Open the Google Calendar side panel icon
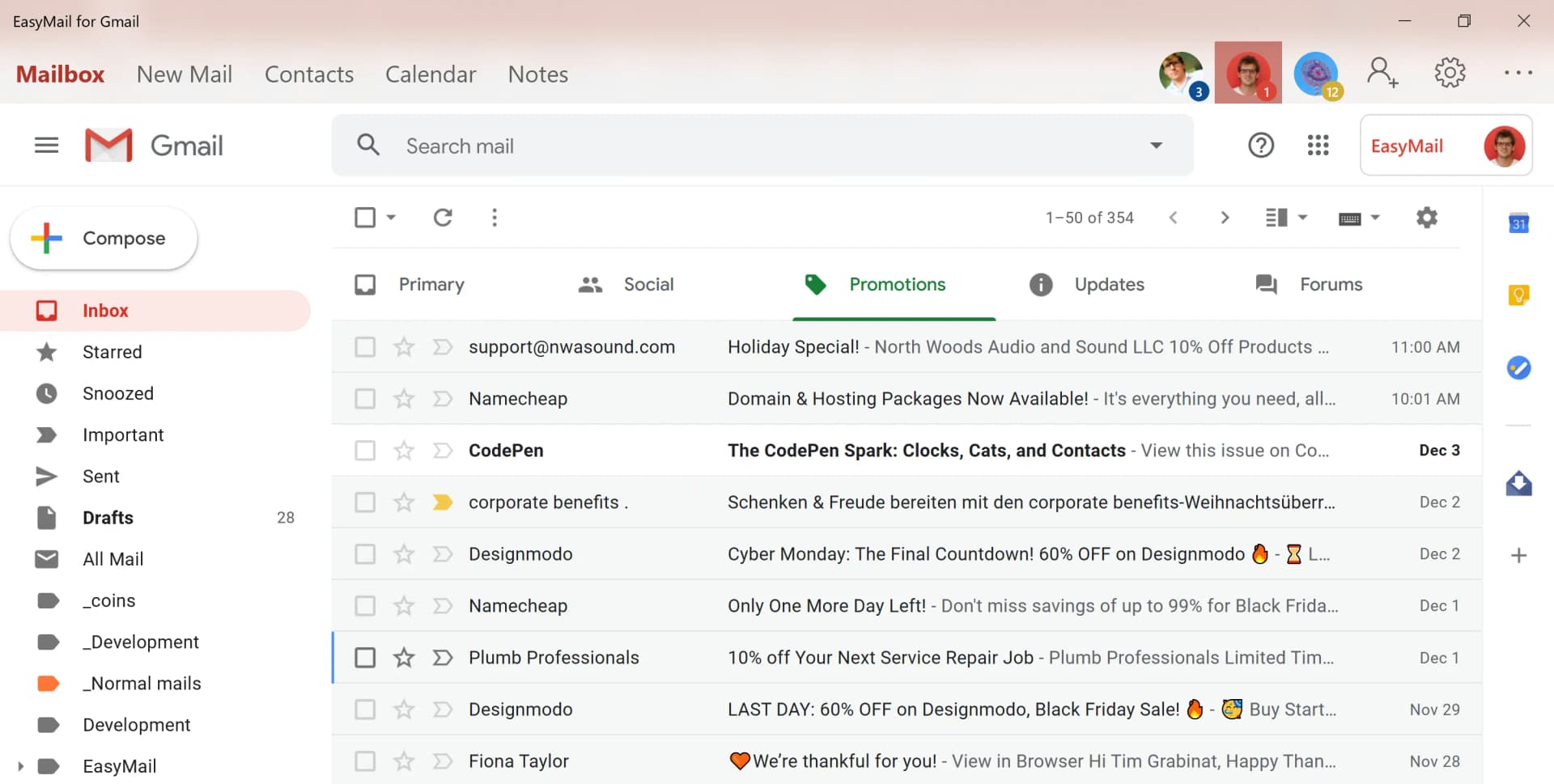 coord(1518,223)
